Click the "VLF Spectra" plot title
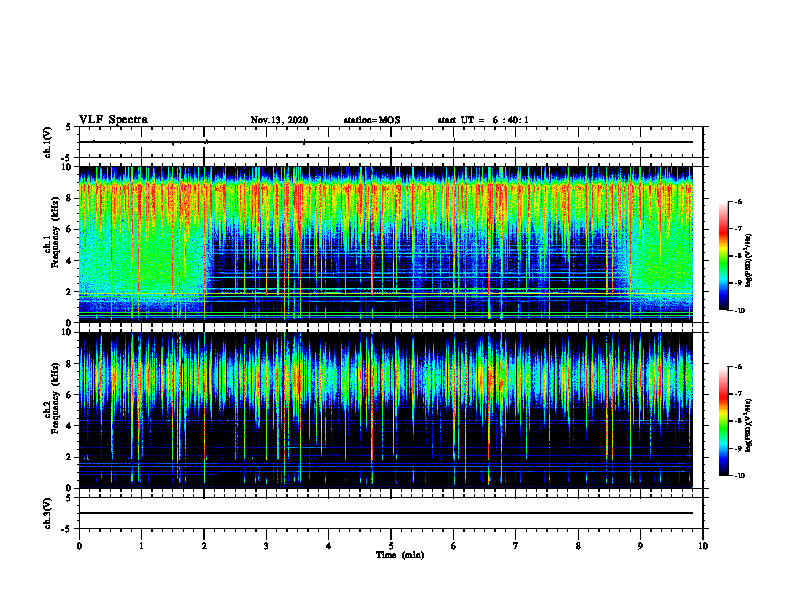The image size is (792, 612). (x=113, y=120)
